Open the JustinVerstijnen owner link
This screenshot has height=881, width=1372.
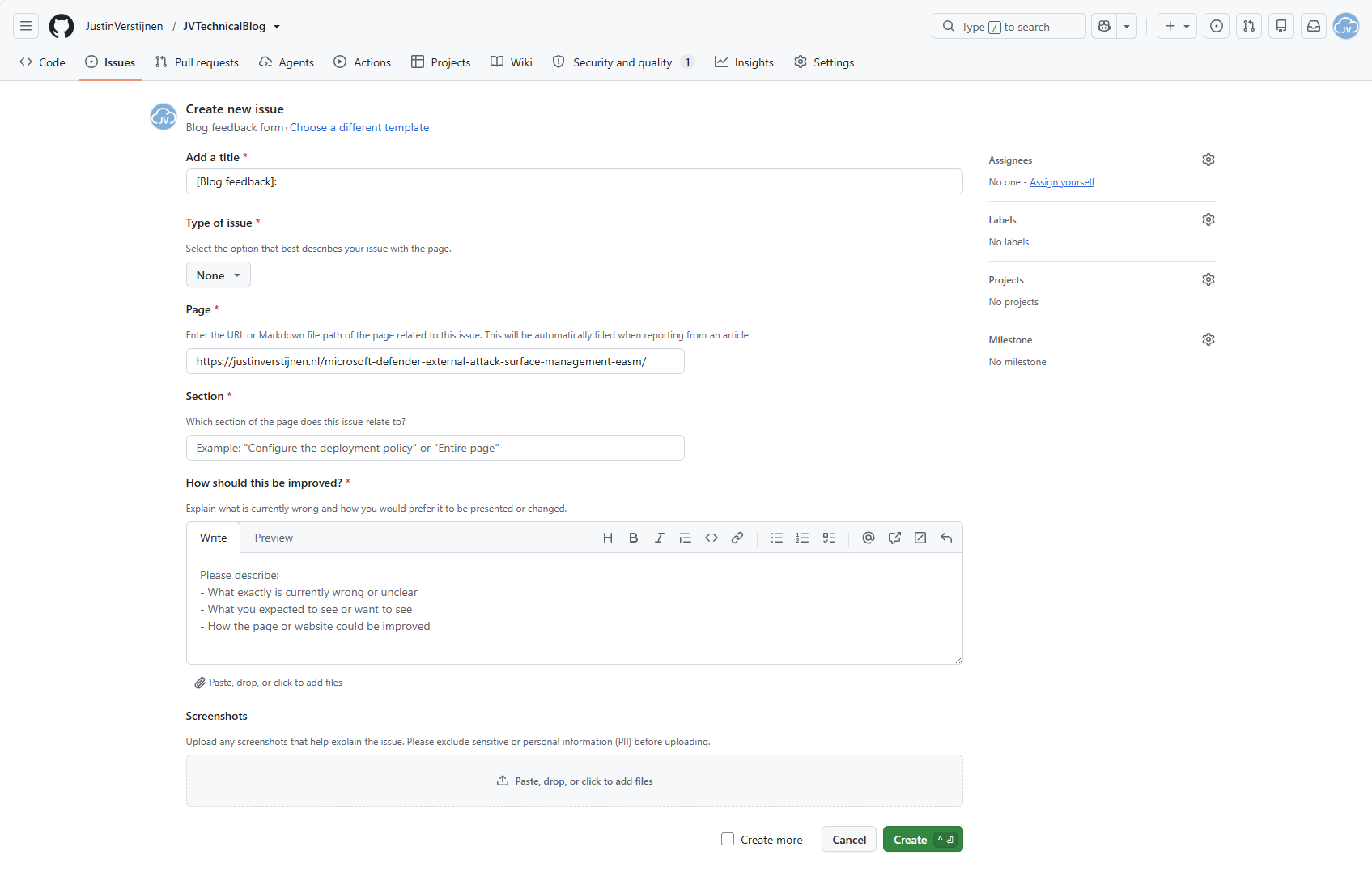tap(125, 26)
